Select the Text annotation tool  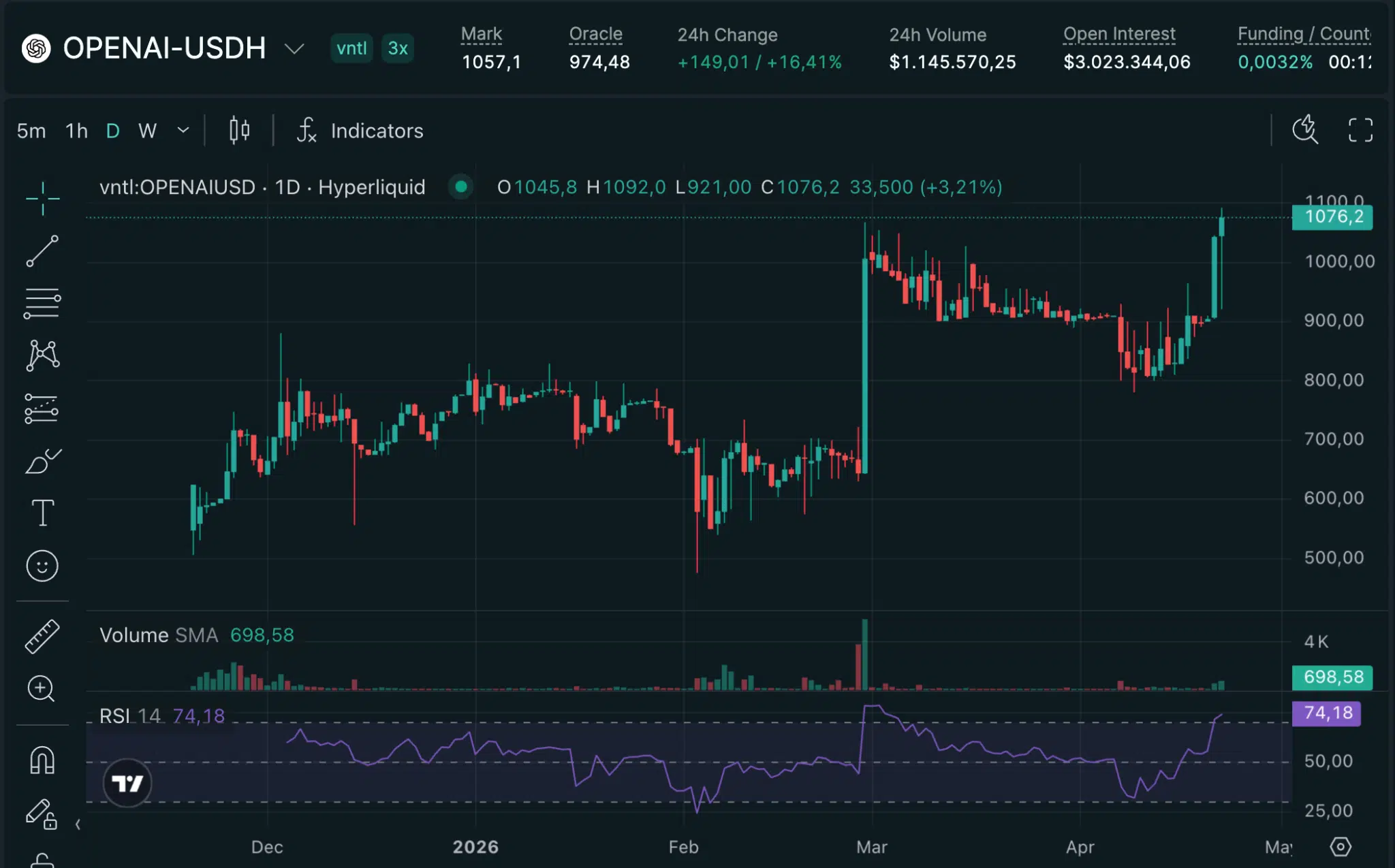click(42, 513)
